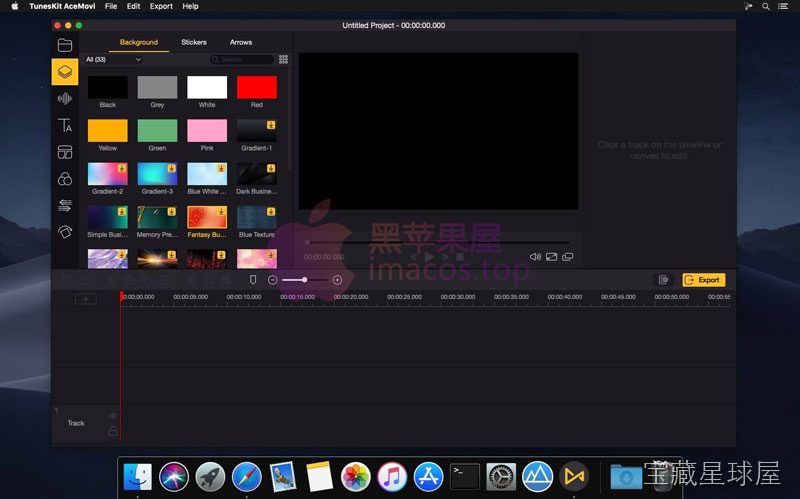The width and height of the screenshot is (800, 499).
Task: Open the Templates layout panel in the sidebar
Action: [65, 152]
